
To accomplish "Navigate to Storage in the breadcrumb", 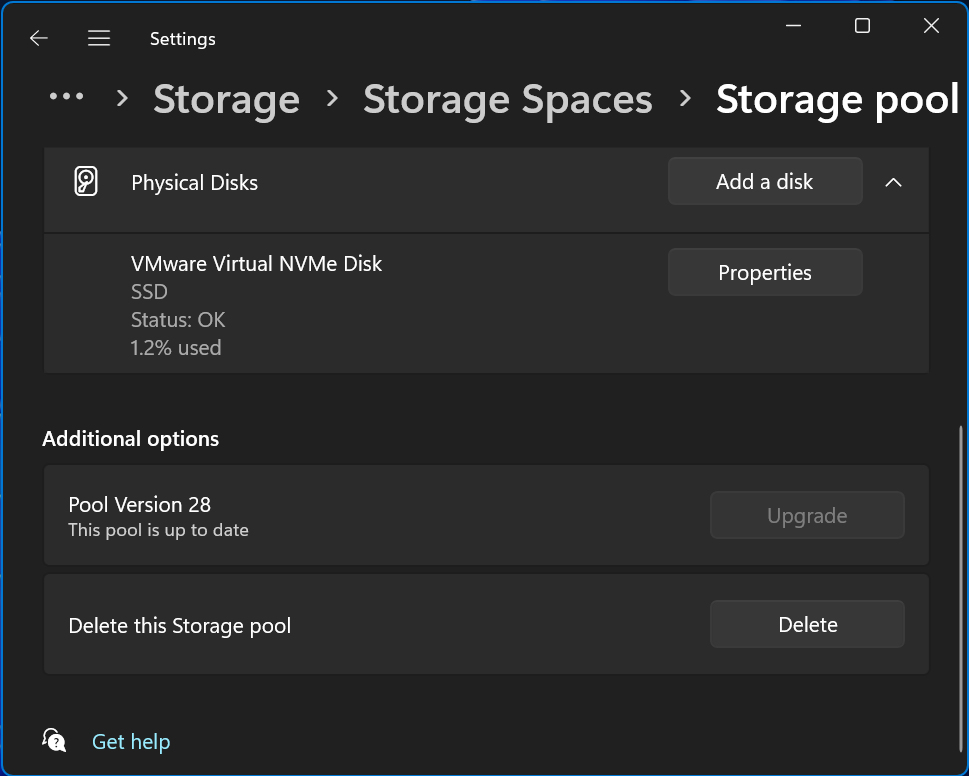I will click(x=226, y=99).
